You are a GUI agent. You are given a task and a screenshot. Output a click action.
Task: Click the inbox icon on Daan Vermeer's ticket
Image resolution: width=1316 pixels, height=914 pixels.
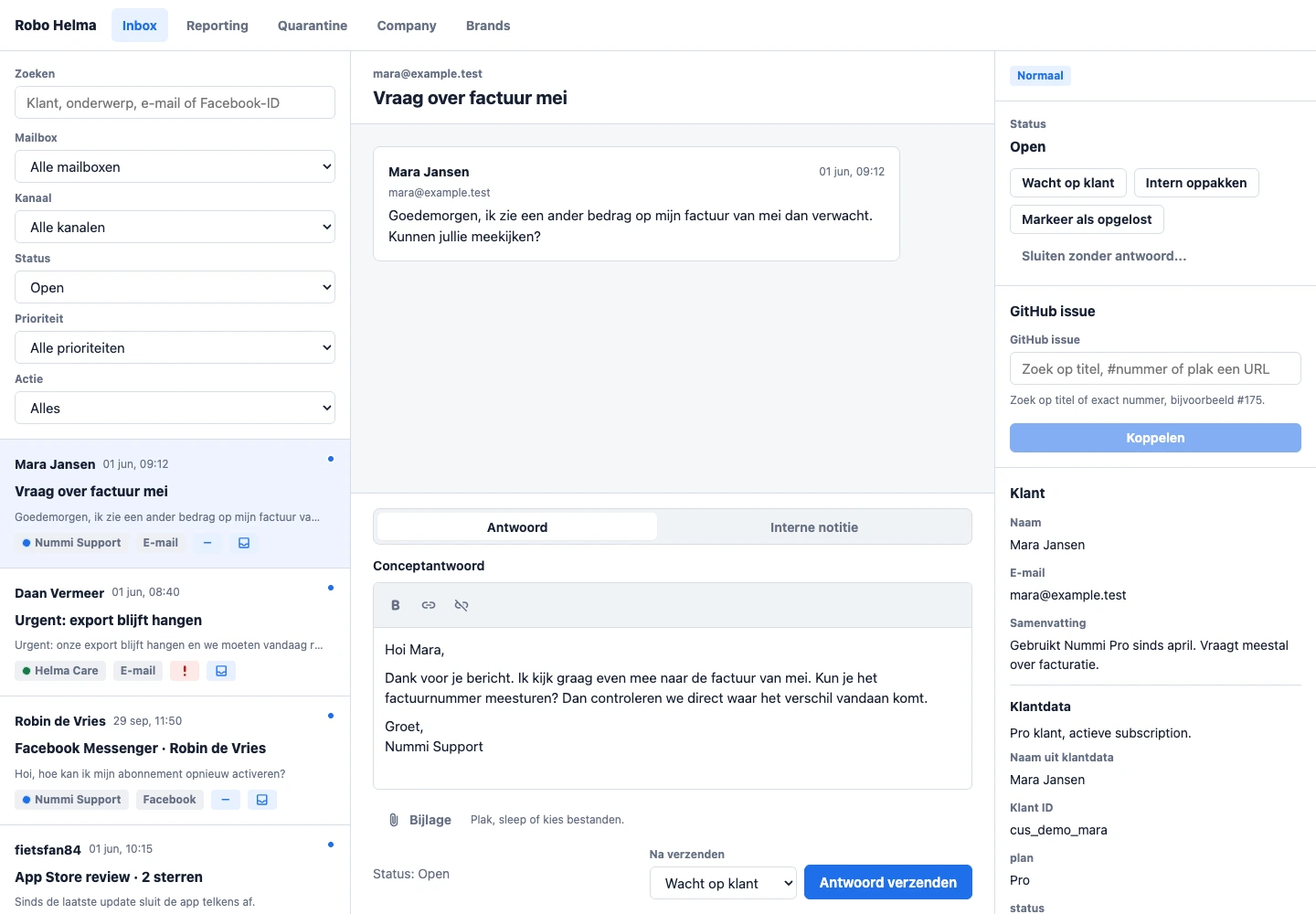[x=221, y=671]
